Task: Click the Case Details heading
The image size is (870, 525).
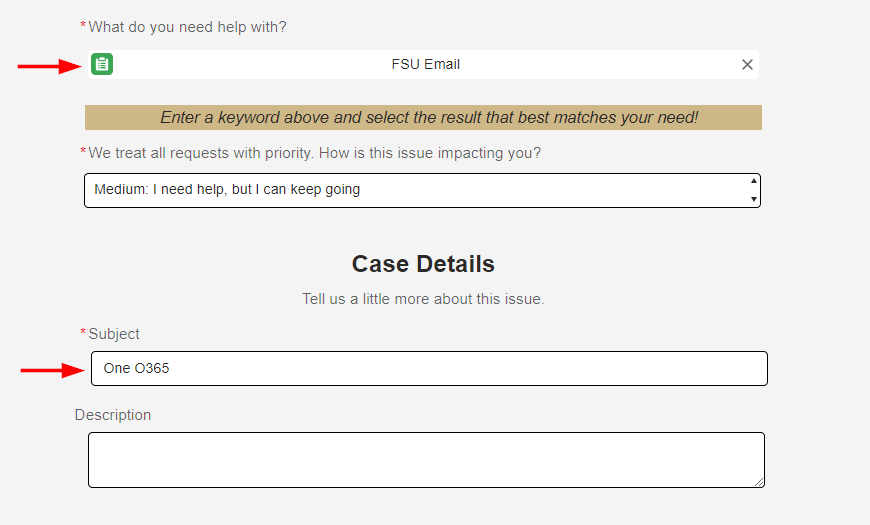Action: (423, 264)
